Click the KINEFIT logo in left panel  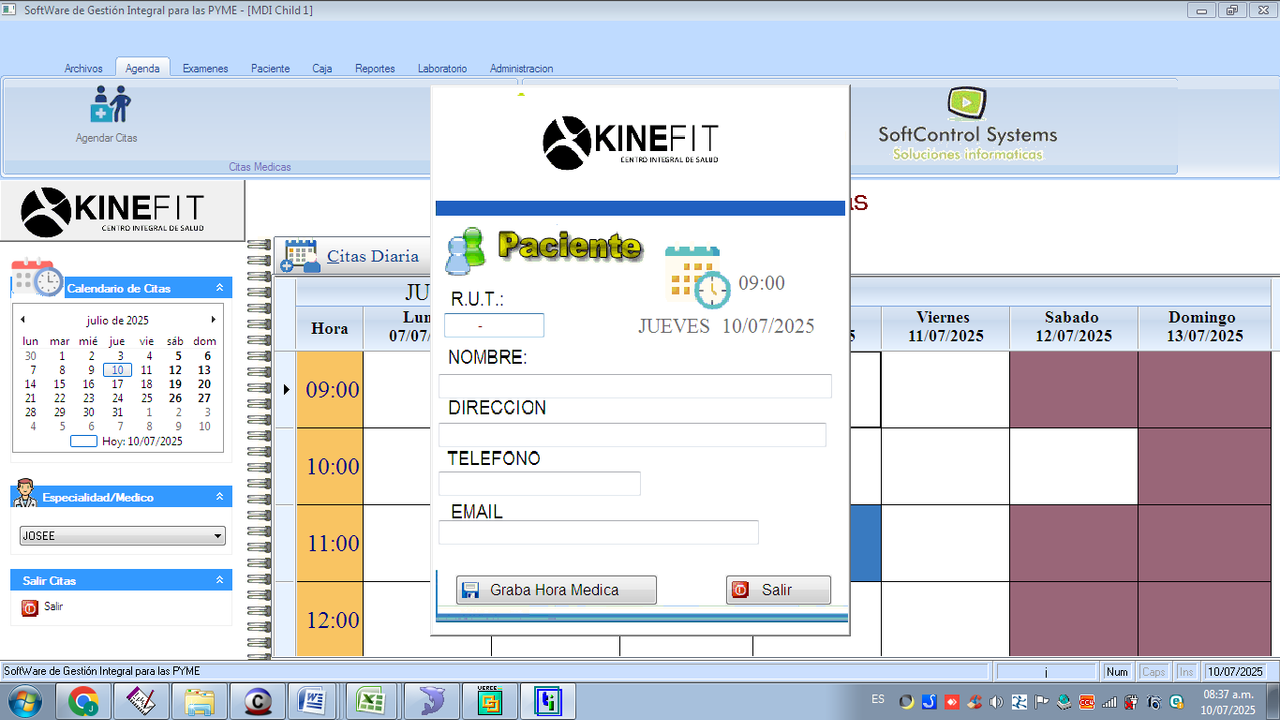(113, 211)
